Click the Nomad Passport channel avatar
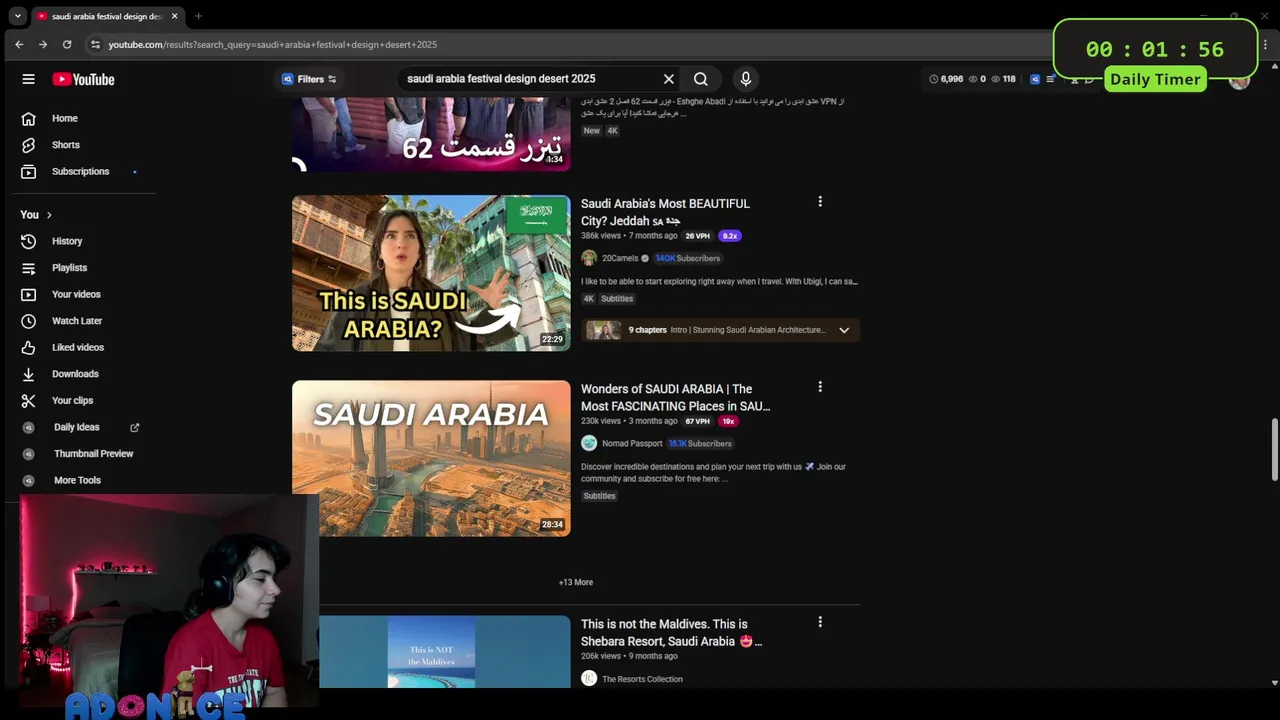1280x720 pixels. pos(589,443)
